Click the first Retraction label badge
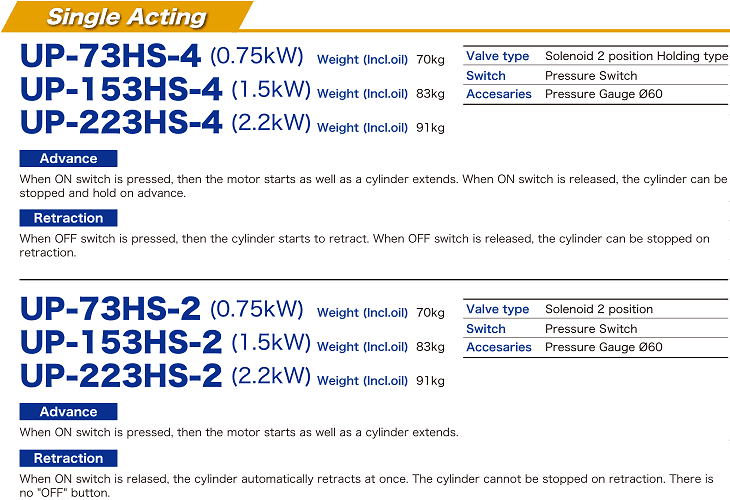 click(68, 218)
